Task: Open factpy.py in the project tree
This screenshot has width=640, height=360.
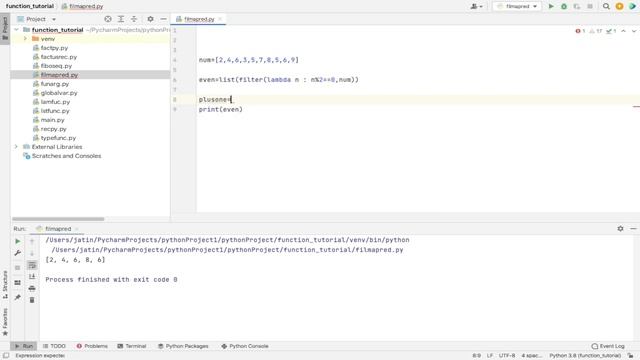Action: tap(54, 48)
